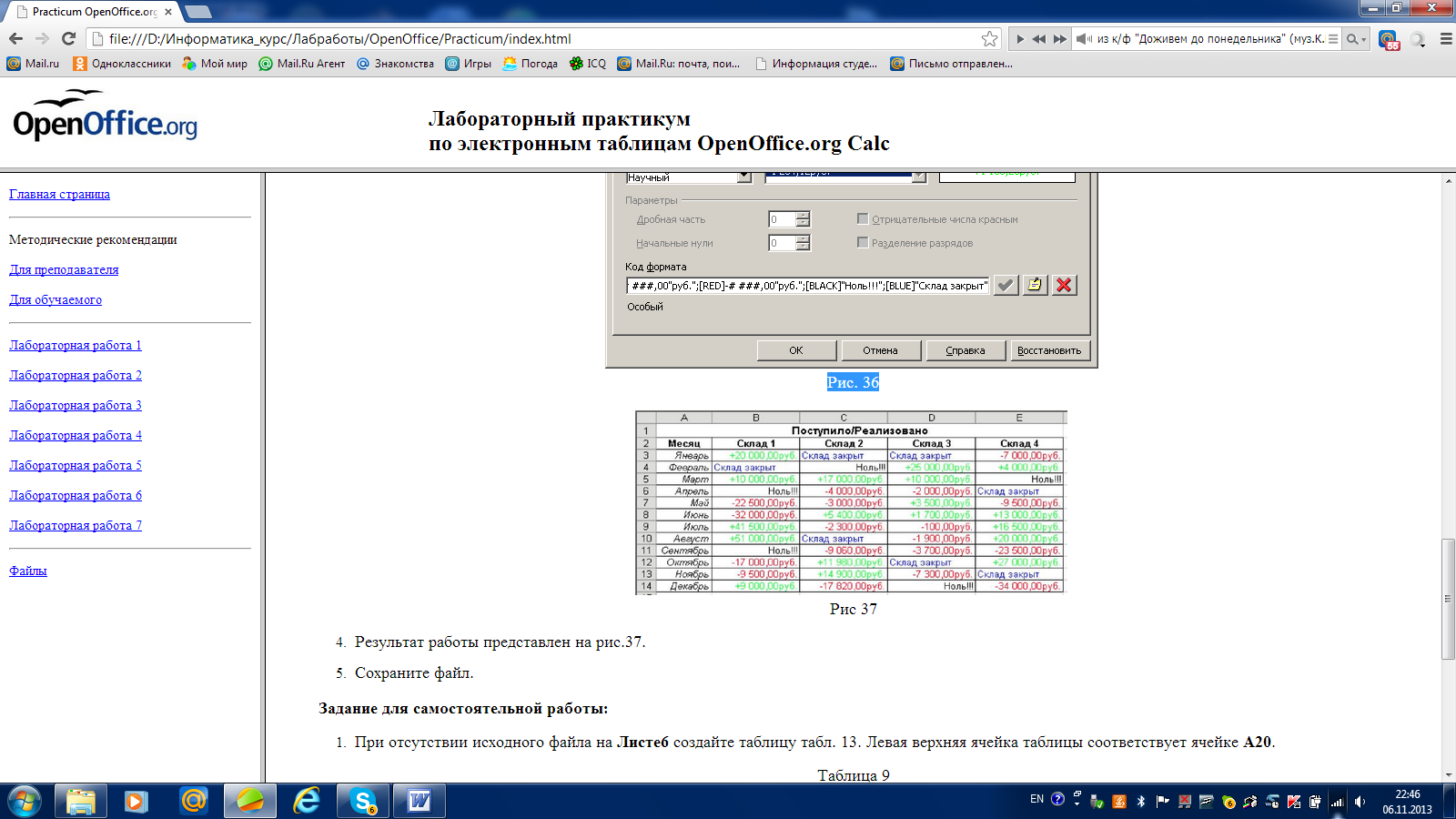The image size is (1456, 819).
Task: Click the page vertical scrollbar thumb
Action: point(1448,599)
